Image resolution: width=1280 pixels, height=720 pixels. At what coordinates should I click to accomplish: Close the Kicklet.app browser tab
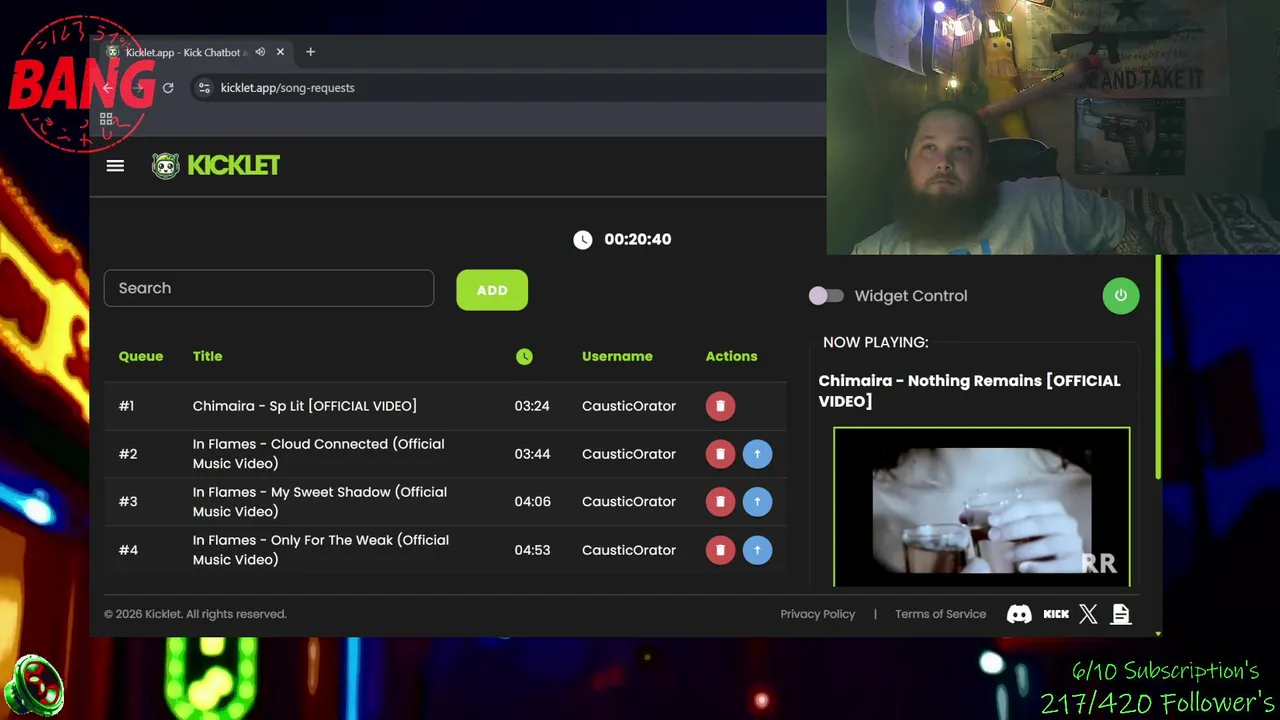[280, 52]
